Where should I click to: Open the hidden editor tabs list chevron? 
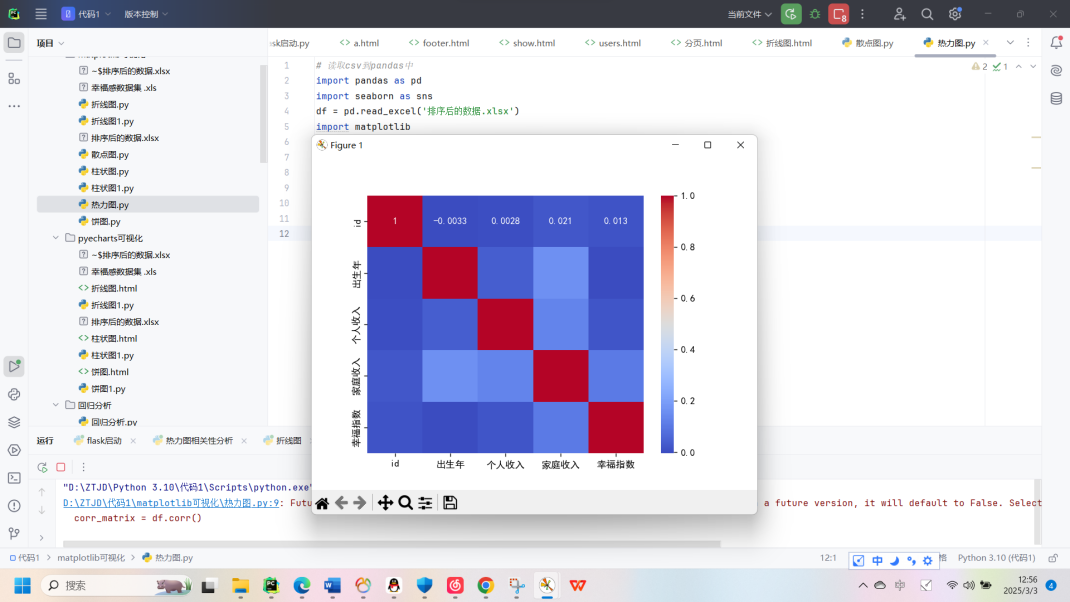1010,42
